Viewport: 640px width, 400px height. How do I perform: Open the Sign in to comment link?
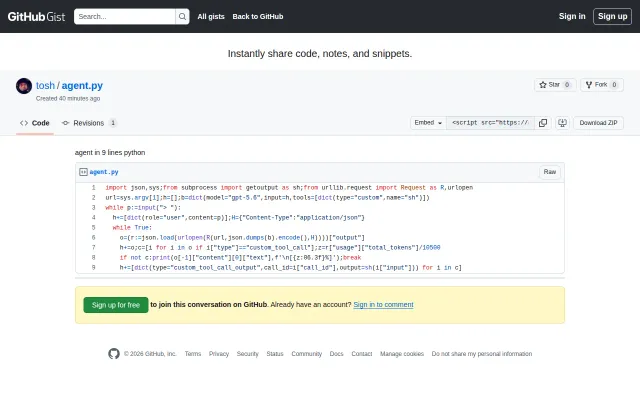click(x=383, y=305)
